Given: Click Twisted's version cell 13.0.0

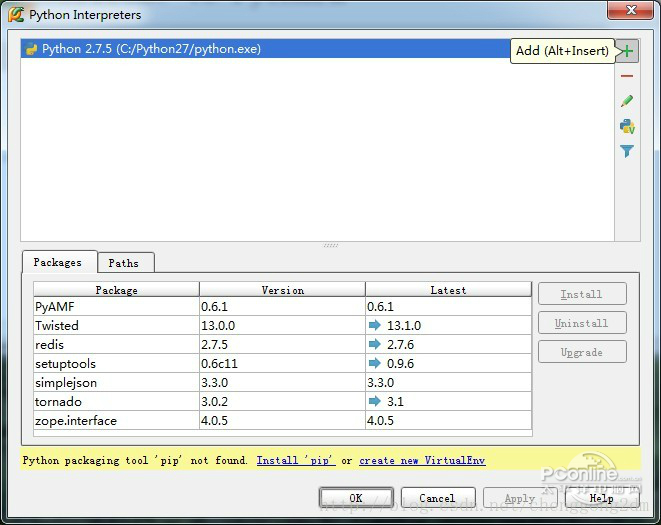Looking at the screenshot, I should [282, 326].
